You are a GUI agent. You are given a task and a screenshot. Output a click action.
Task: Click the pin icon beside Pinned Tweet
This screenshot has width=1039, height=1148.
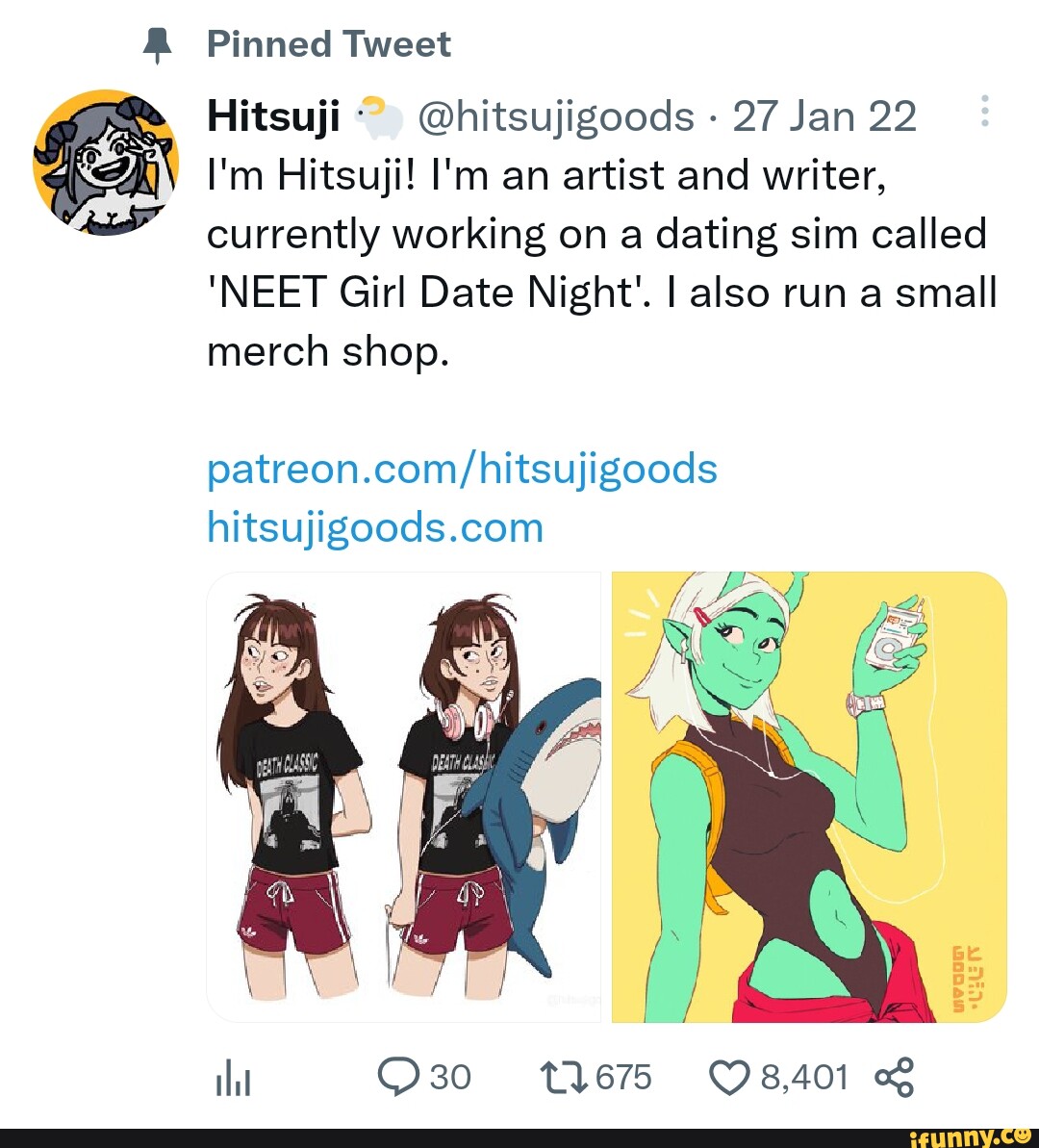pos(158,45)
